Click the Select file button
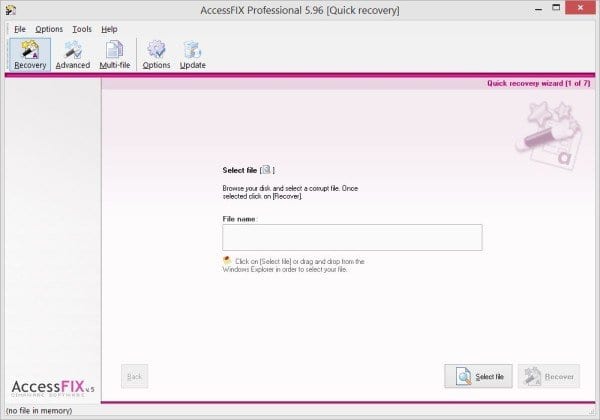Image resolution: width=600 pixels, height=420 pixels. (478, 376)
